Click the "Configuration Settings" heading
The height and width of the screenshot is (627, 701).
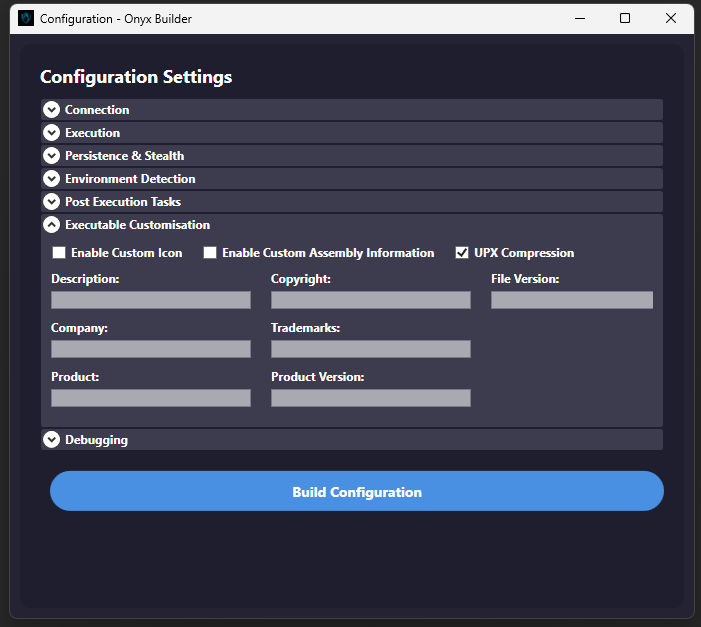pos(136,77)
